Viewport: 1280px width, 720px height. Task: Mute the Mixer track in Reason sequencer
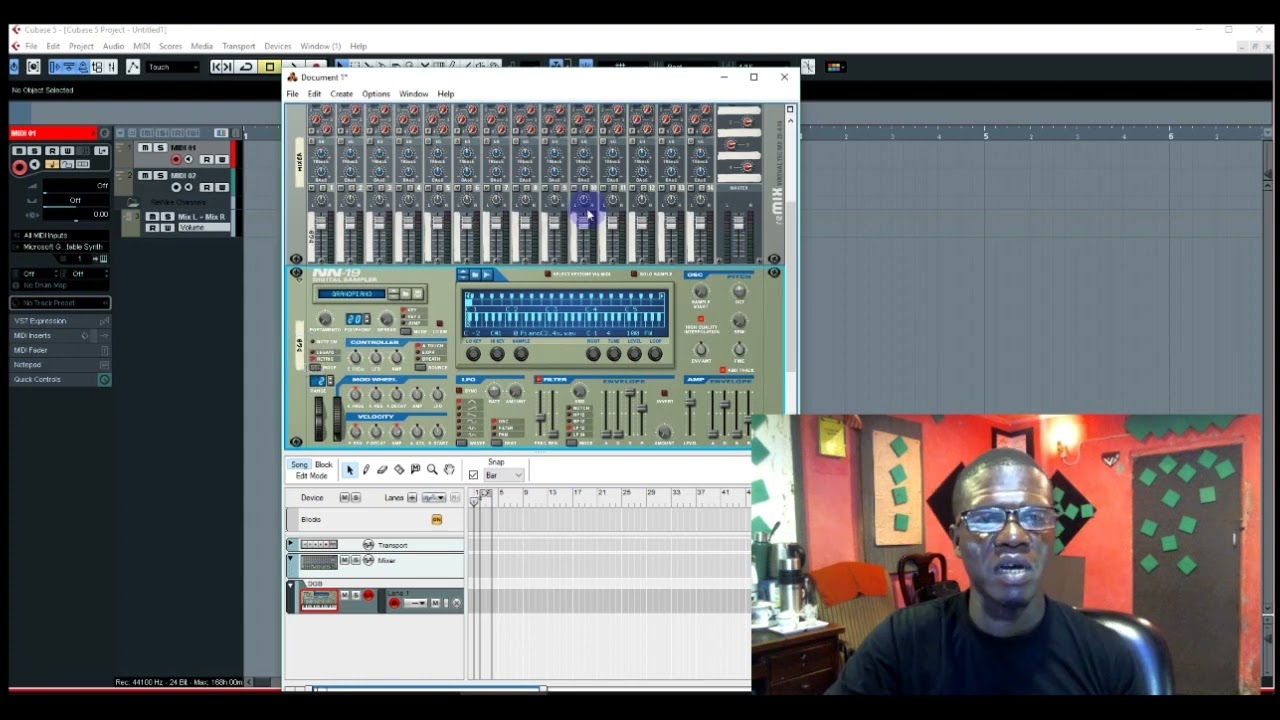pyautogui.click(x=346, y=561)
